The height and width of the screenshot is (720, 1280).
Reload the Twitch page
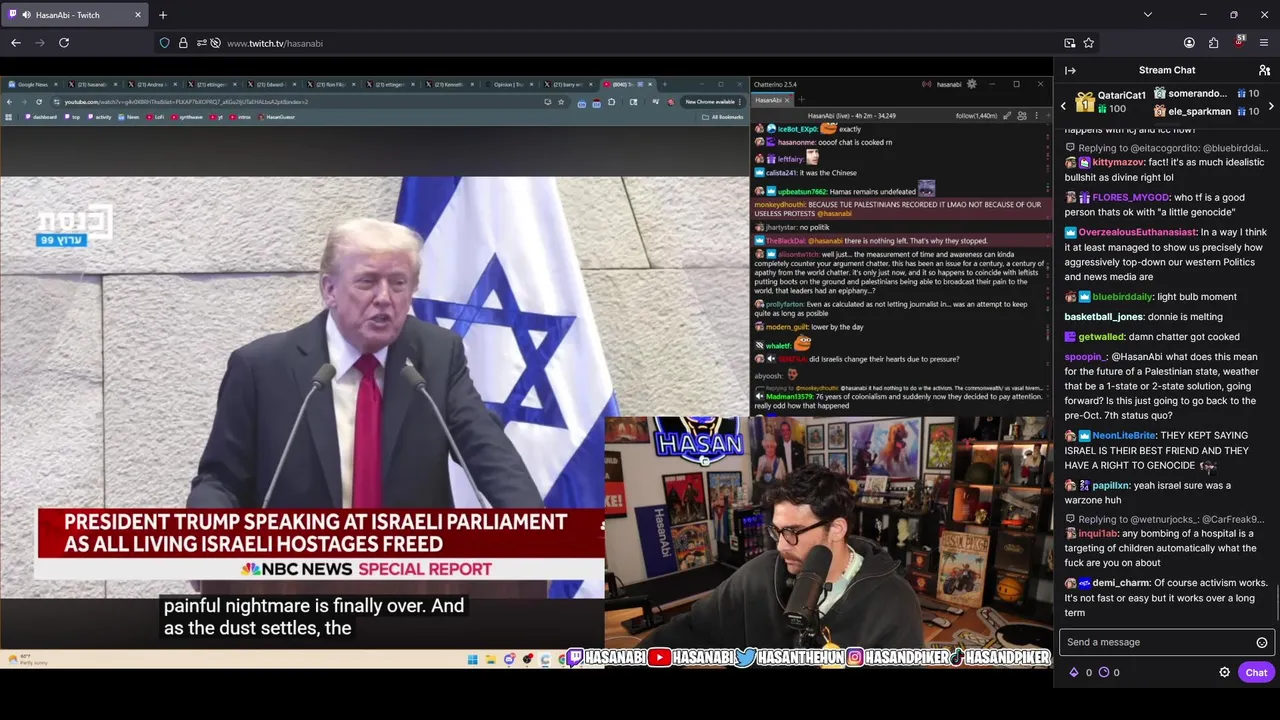click(64, 43)
